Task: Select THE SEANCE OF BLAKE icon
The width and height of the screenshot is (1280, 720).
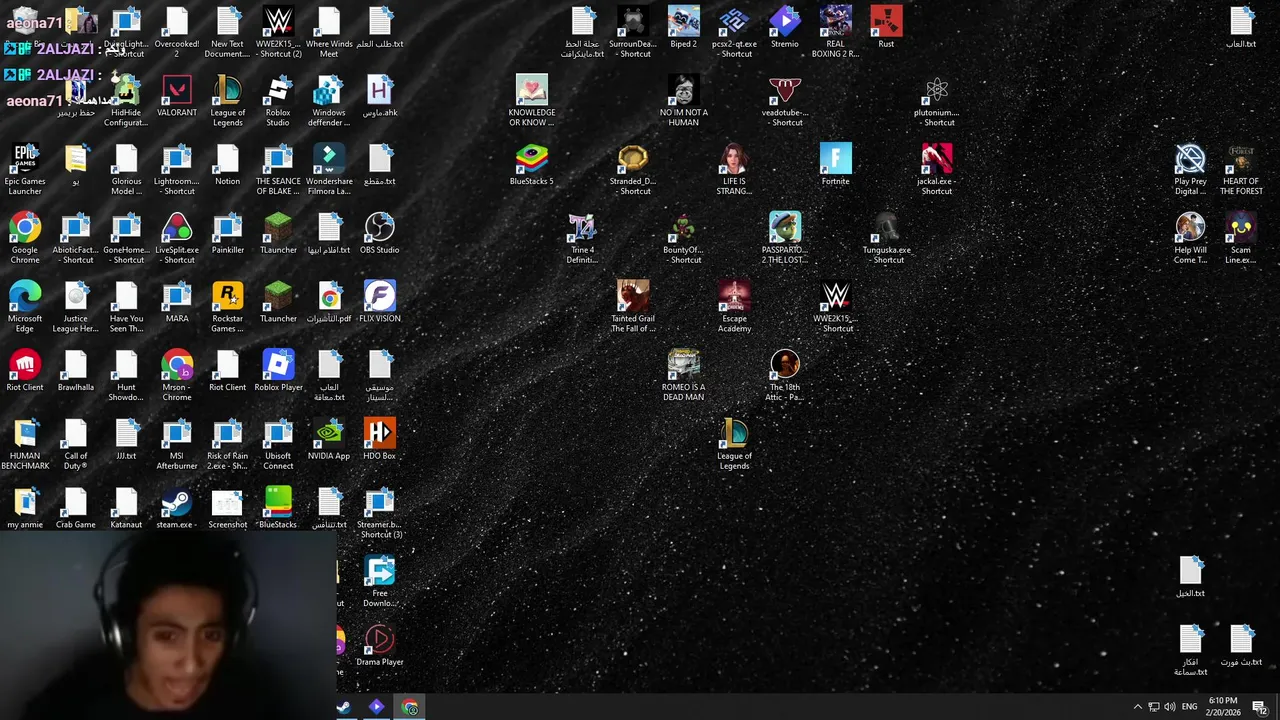Action: click(x=278, y=168)
